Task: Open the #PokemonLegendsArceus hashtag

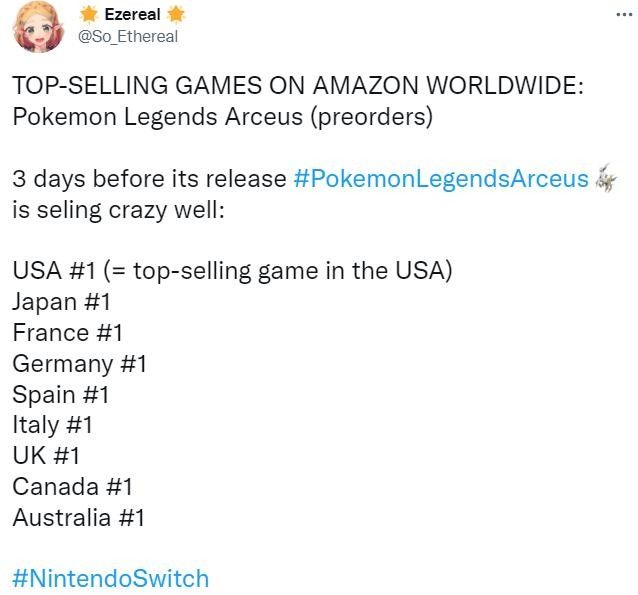Action: point(441,179)
